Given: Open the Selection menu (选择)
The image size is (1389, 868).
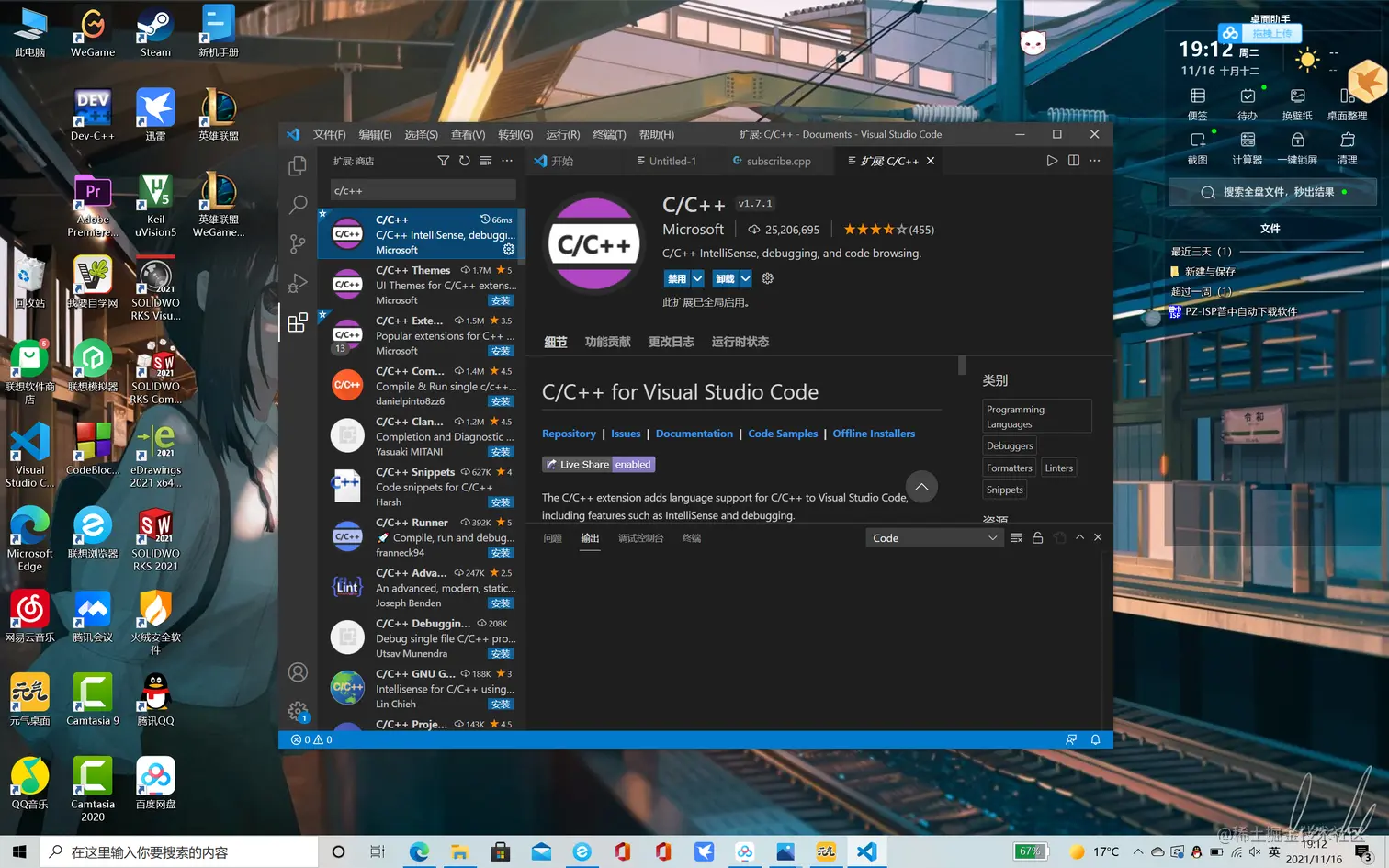Looking at the screenshot, I should pos(421,134).
